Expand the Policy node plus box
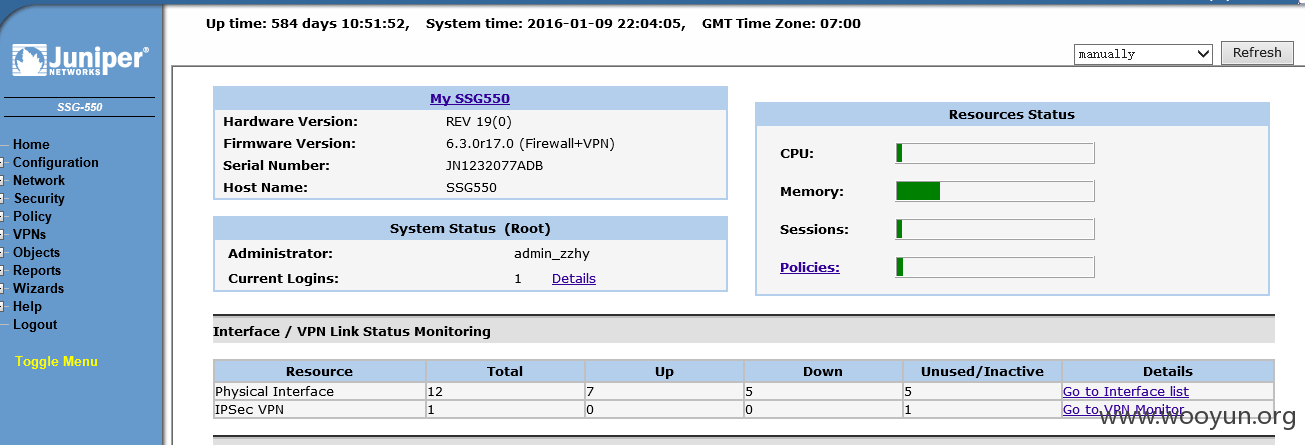1305x445 pixels. [x=3, y=217]
